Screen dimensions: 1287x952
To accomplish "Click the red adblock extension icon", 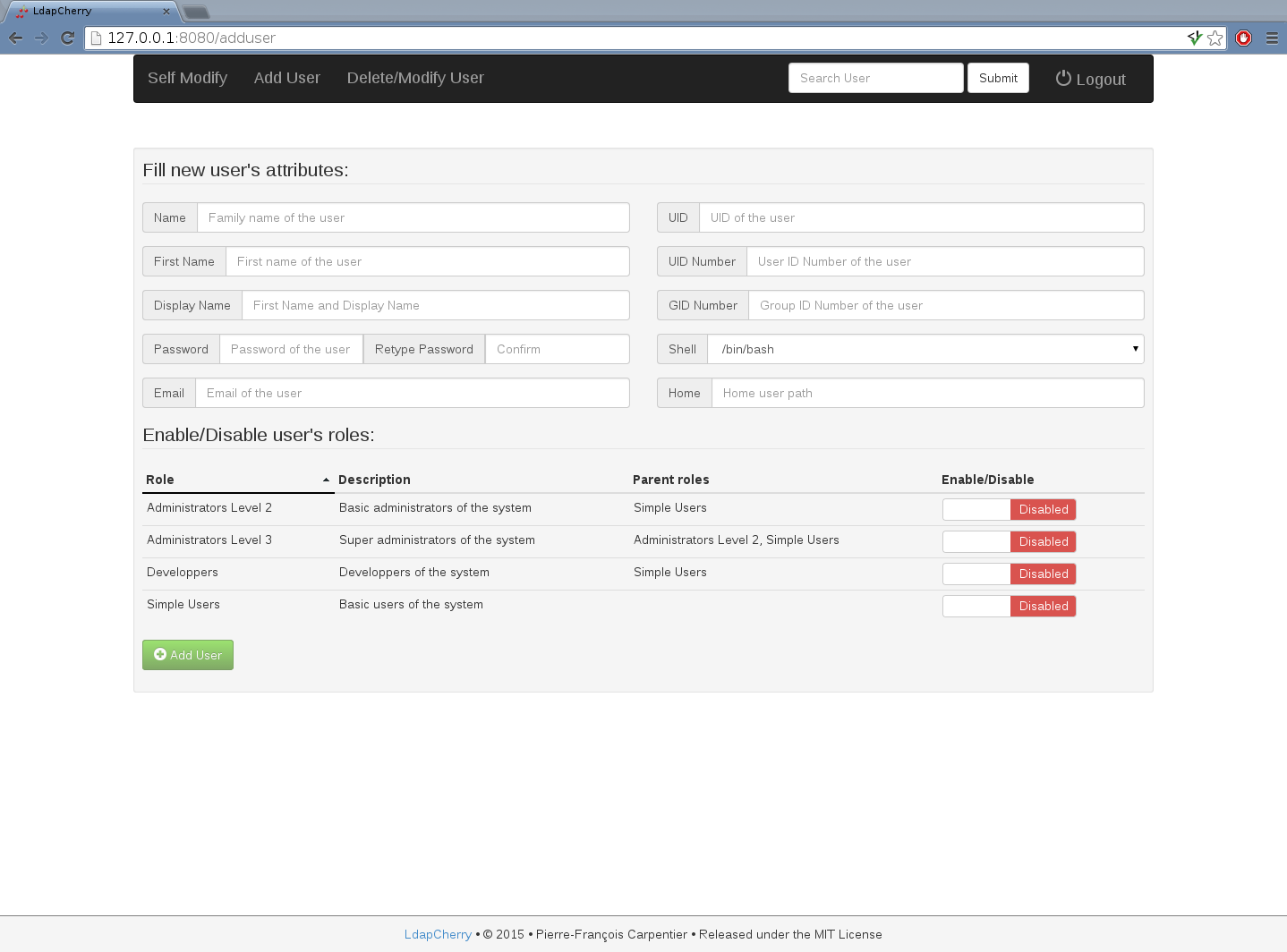I will [1243, 38].
